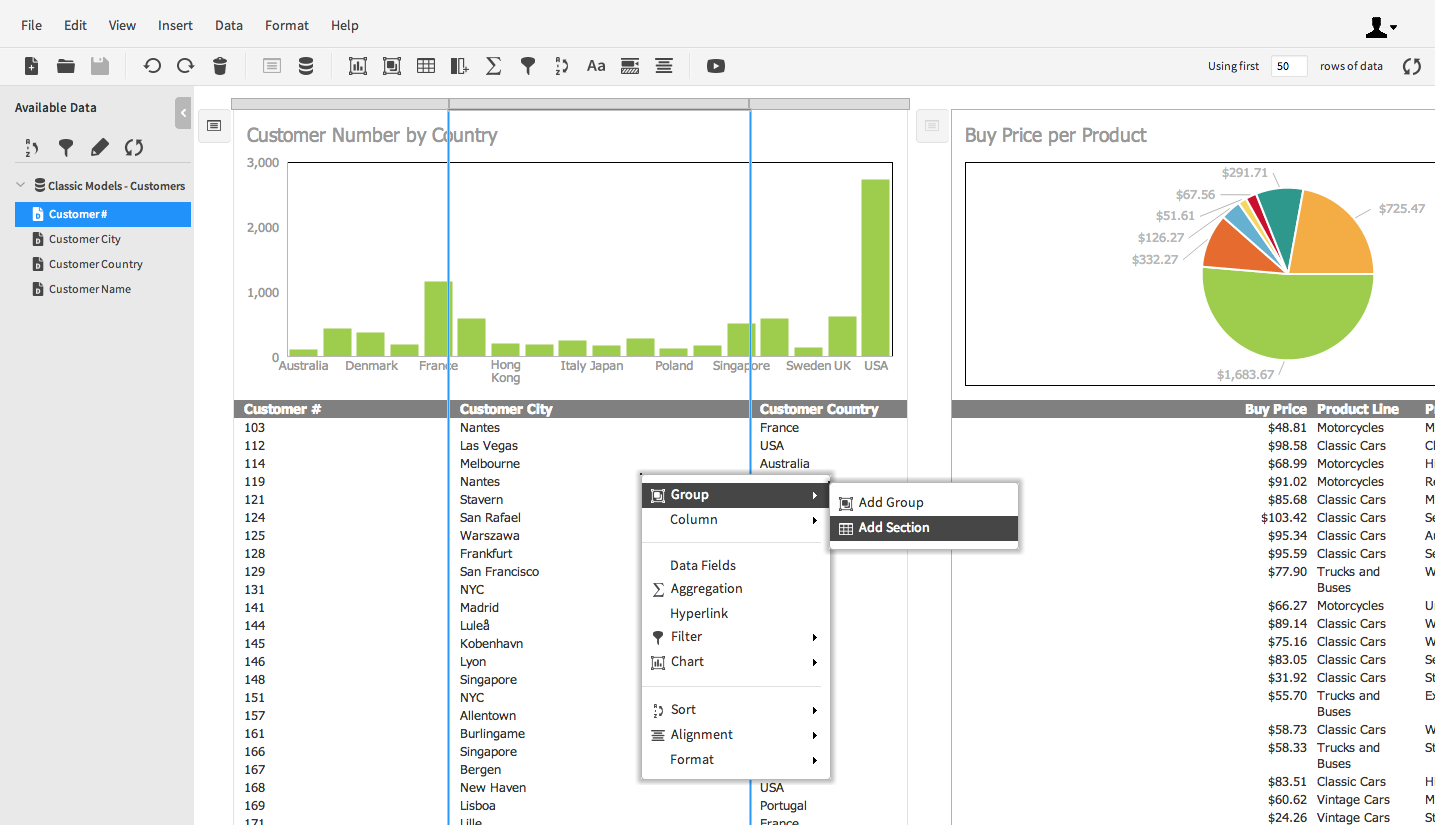Expand the Format submenu in context menu

(x=736, y=760)
